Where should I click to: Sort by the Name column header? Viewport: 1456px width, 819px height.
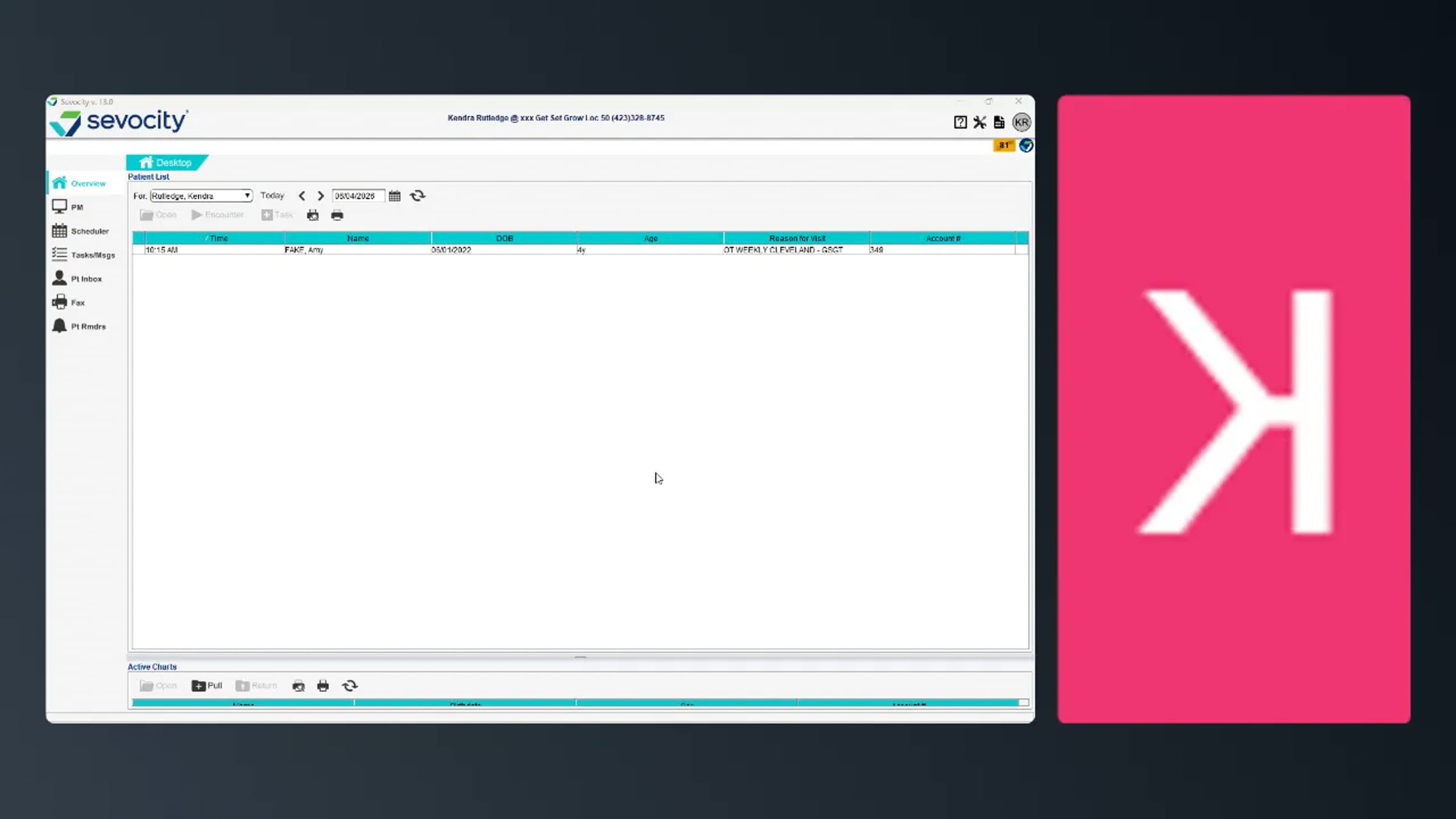358,238
